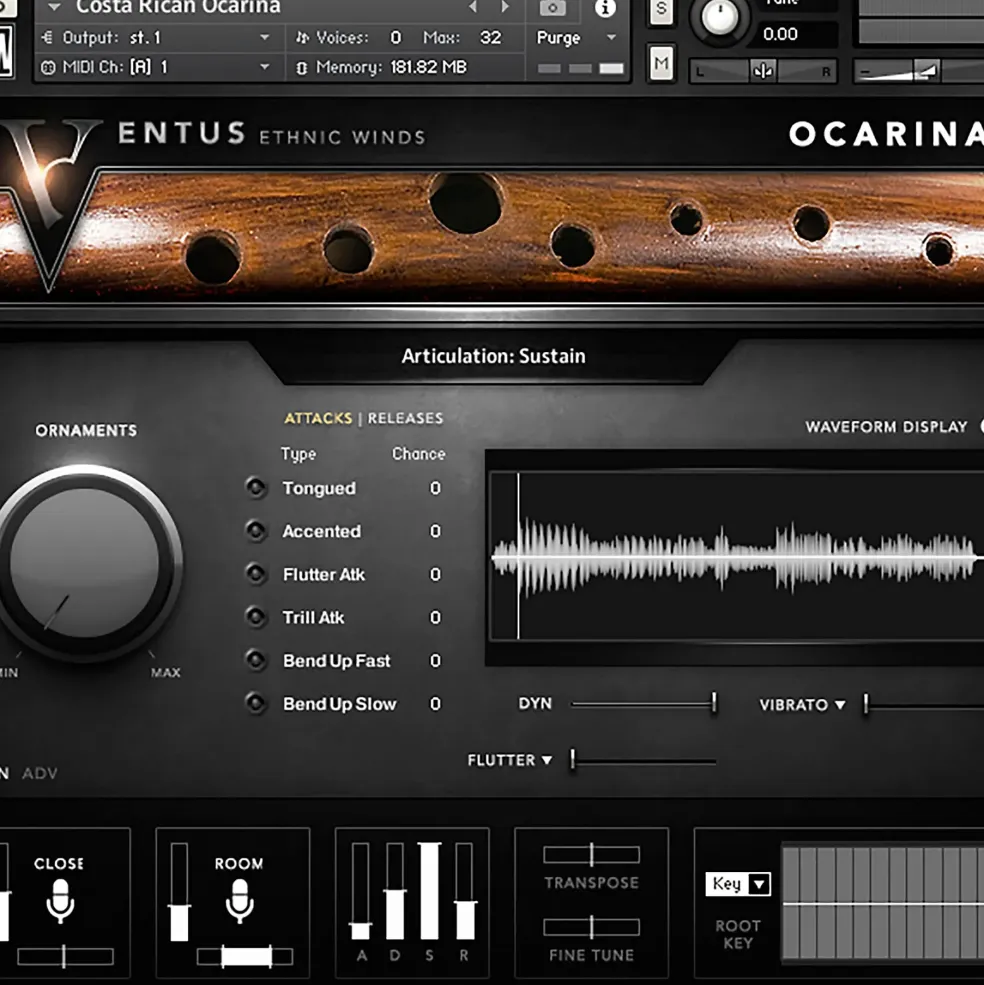Go to next instrument arrow

505,7
